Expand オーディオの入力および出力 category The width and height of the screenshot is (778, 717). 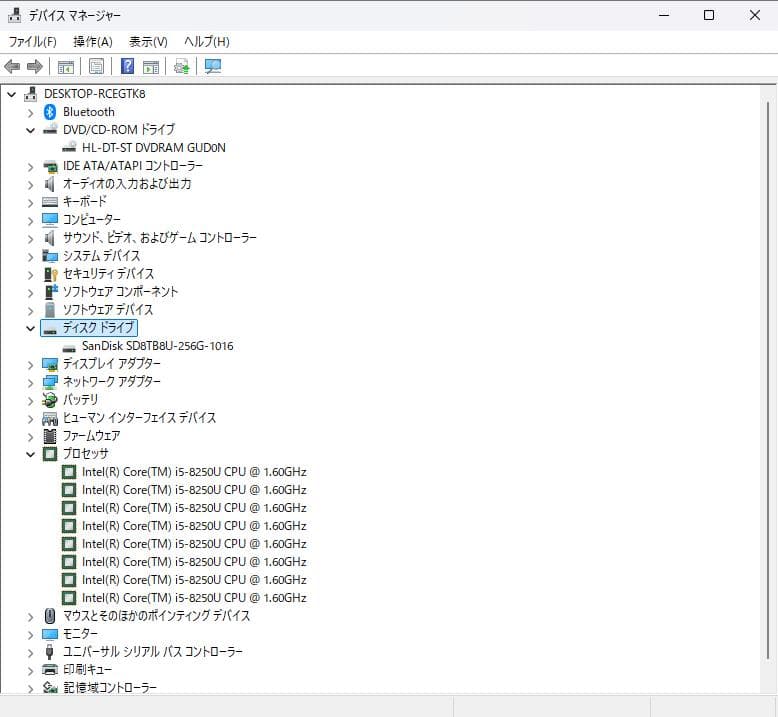click(30, 185)
